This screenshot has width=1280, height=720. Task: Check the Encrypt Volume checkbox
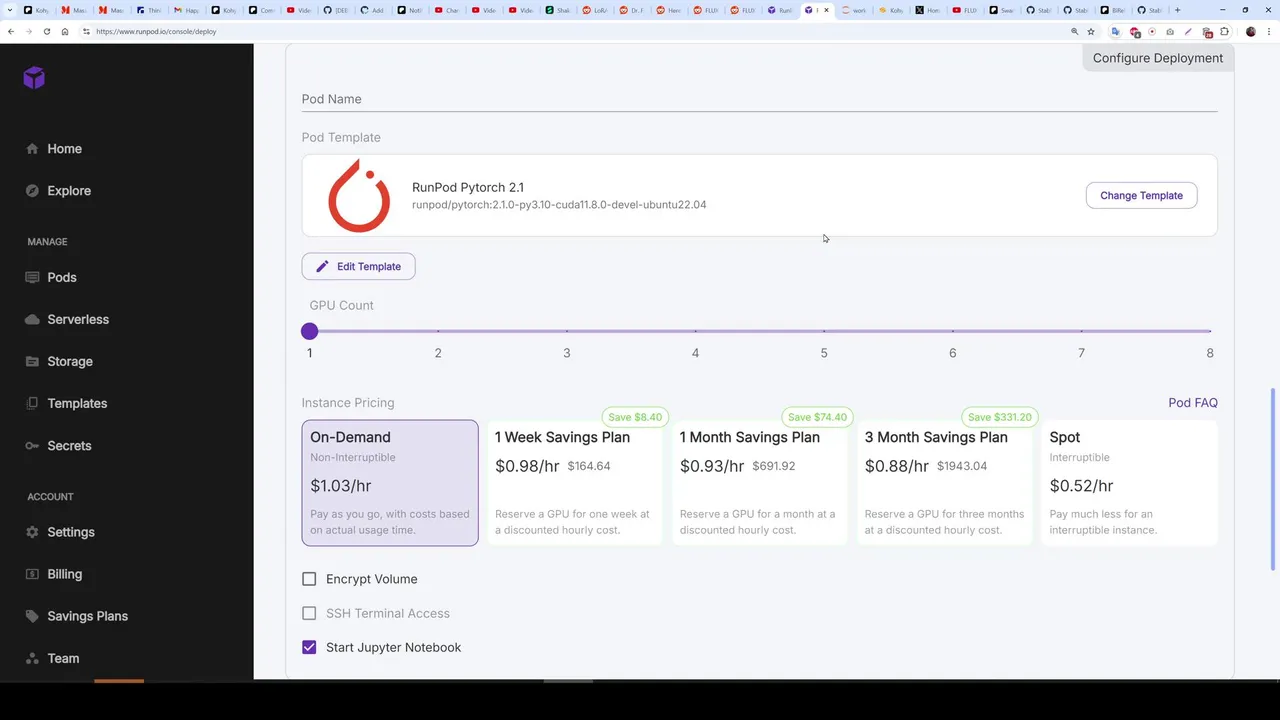[x=309, y=579]
